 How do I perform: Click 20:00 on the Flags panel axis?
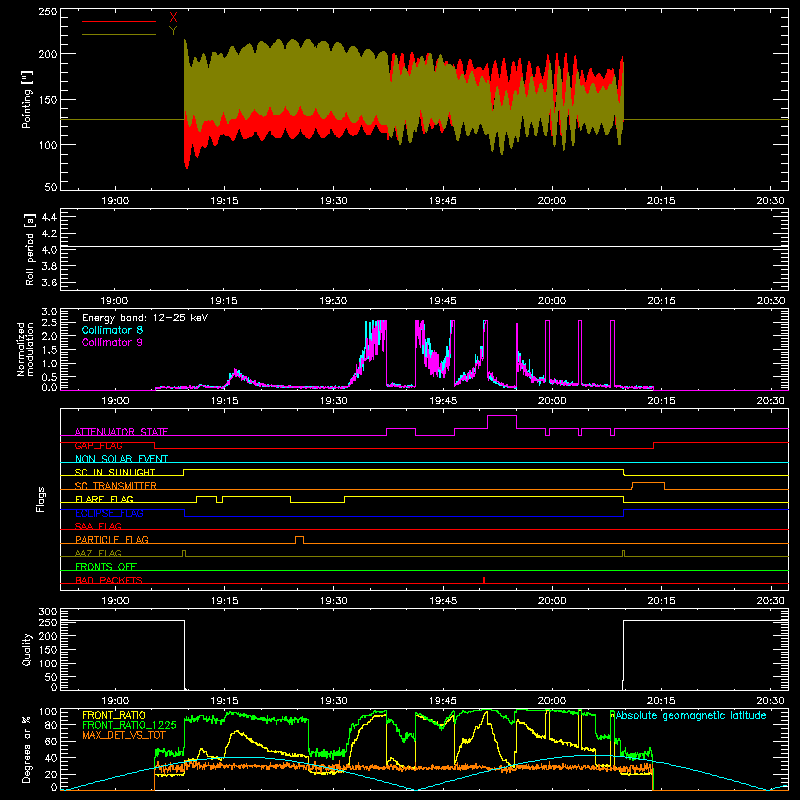[552, 601]
